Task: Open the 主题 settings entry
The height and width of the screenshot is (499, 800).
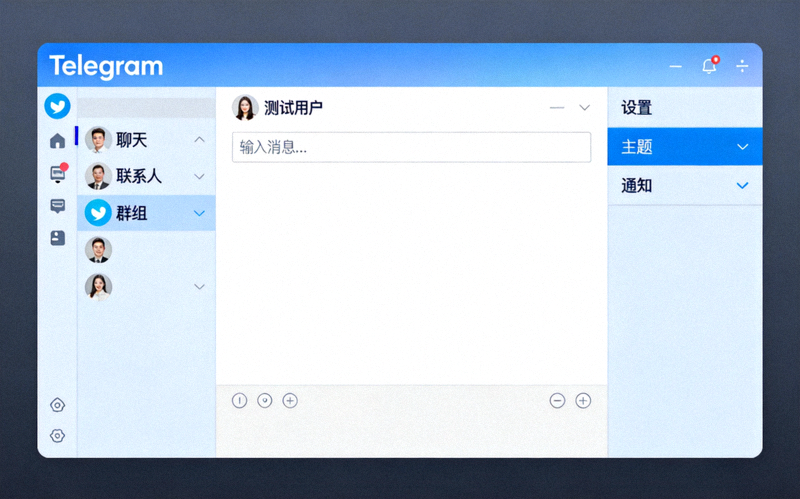Action: click(x=685, y=147)
